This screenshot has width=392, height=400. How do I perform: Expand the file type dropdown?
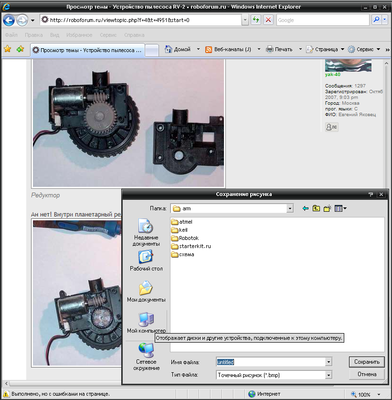point(329,375)
